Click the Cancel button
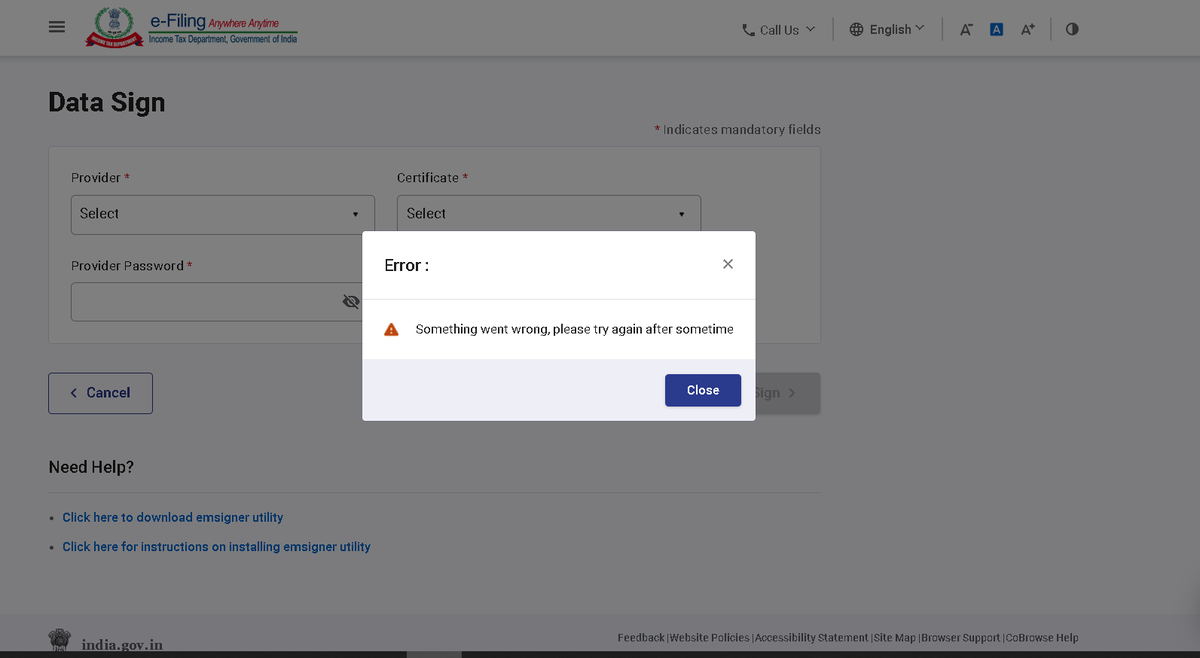 [100, 393]
